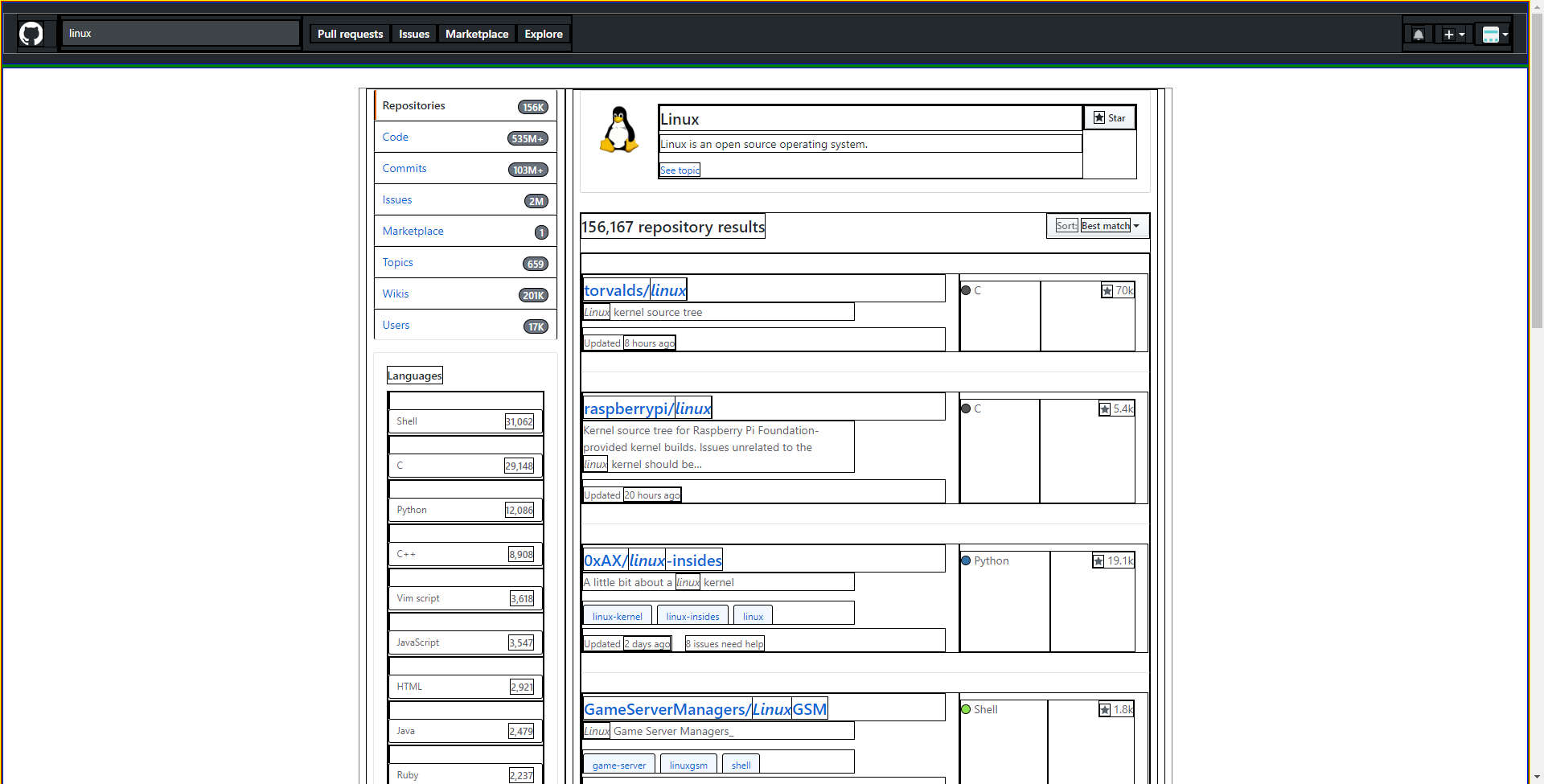
Task: Click the linuxgsm topic tag
Action: [688, 765]
